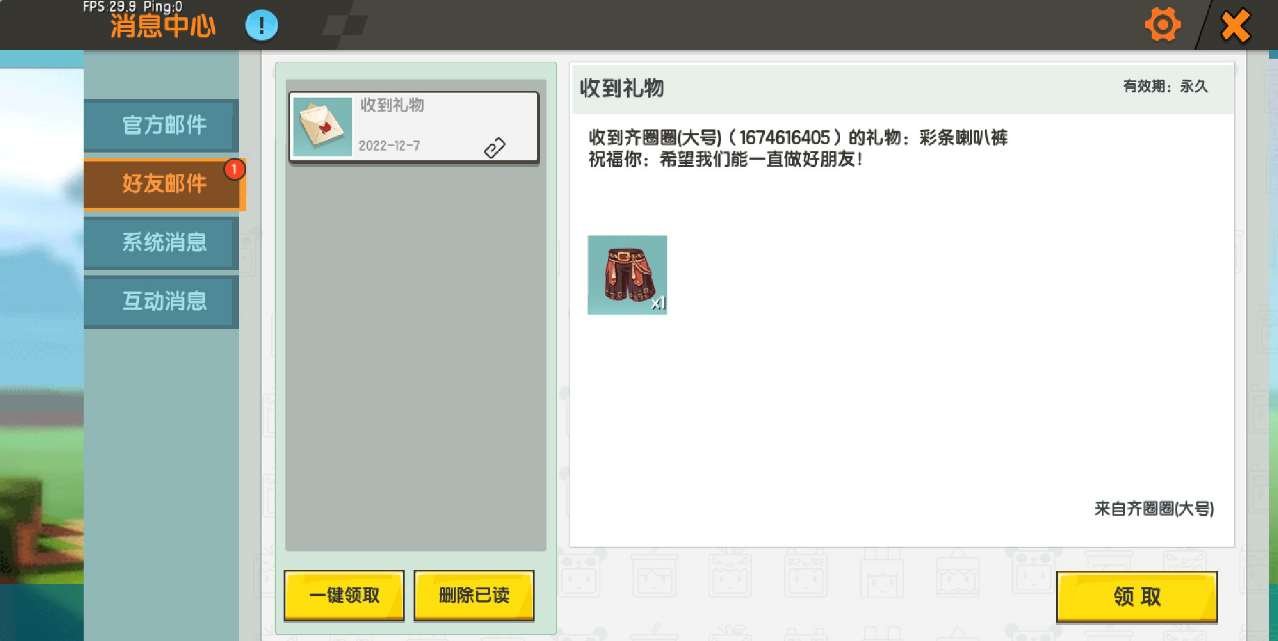Claim the gift with the 领取 button
Screen dimensions: 1278x641
point(1137,597)
